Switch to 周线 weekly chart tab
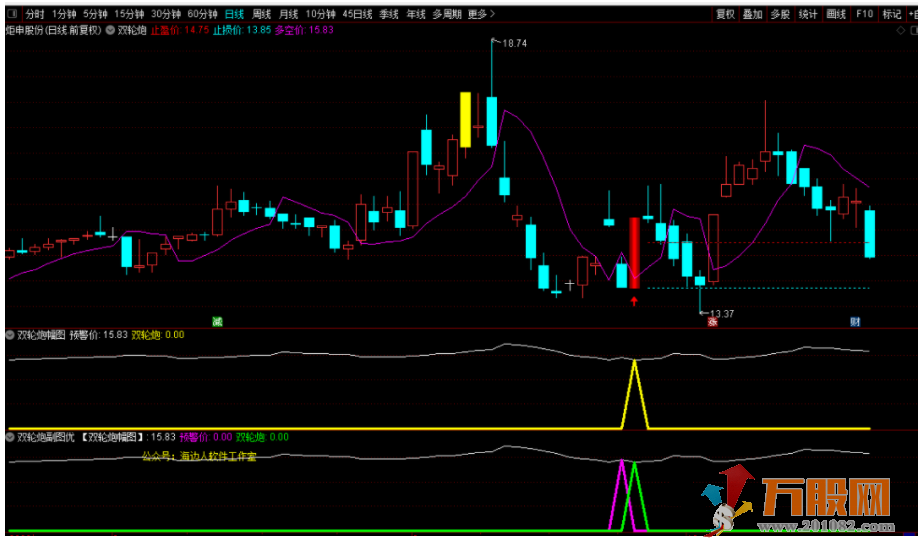The height and width of the screenshot is (543, 921). coord(262,14)
